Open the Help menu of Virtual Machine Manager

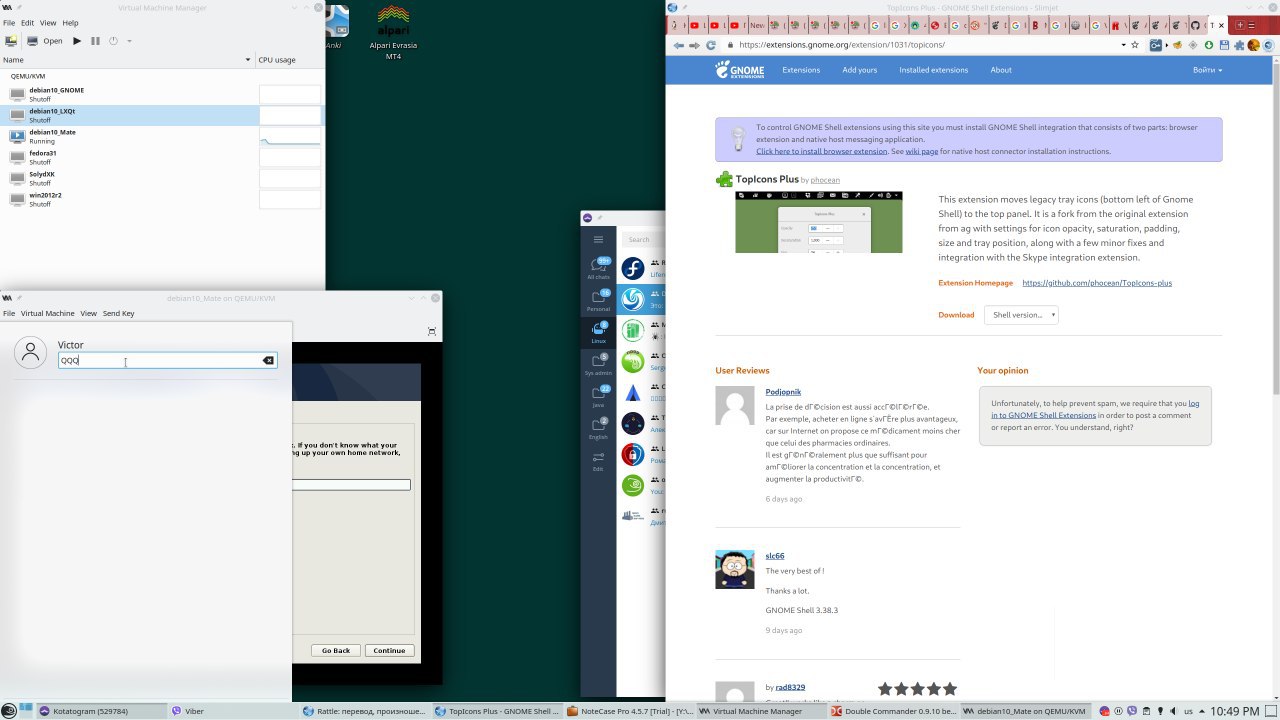pyautogui.click(x=70, y=23)
